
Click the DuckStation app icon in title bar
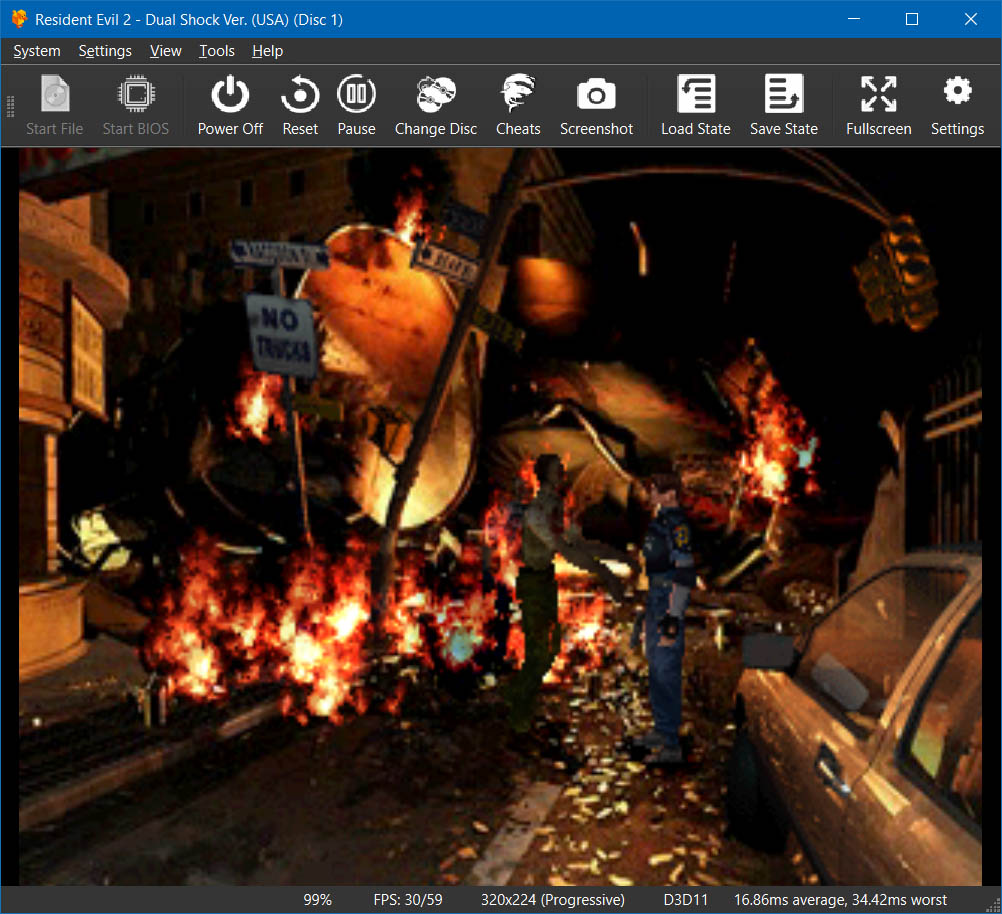pos(19,19)
